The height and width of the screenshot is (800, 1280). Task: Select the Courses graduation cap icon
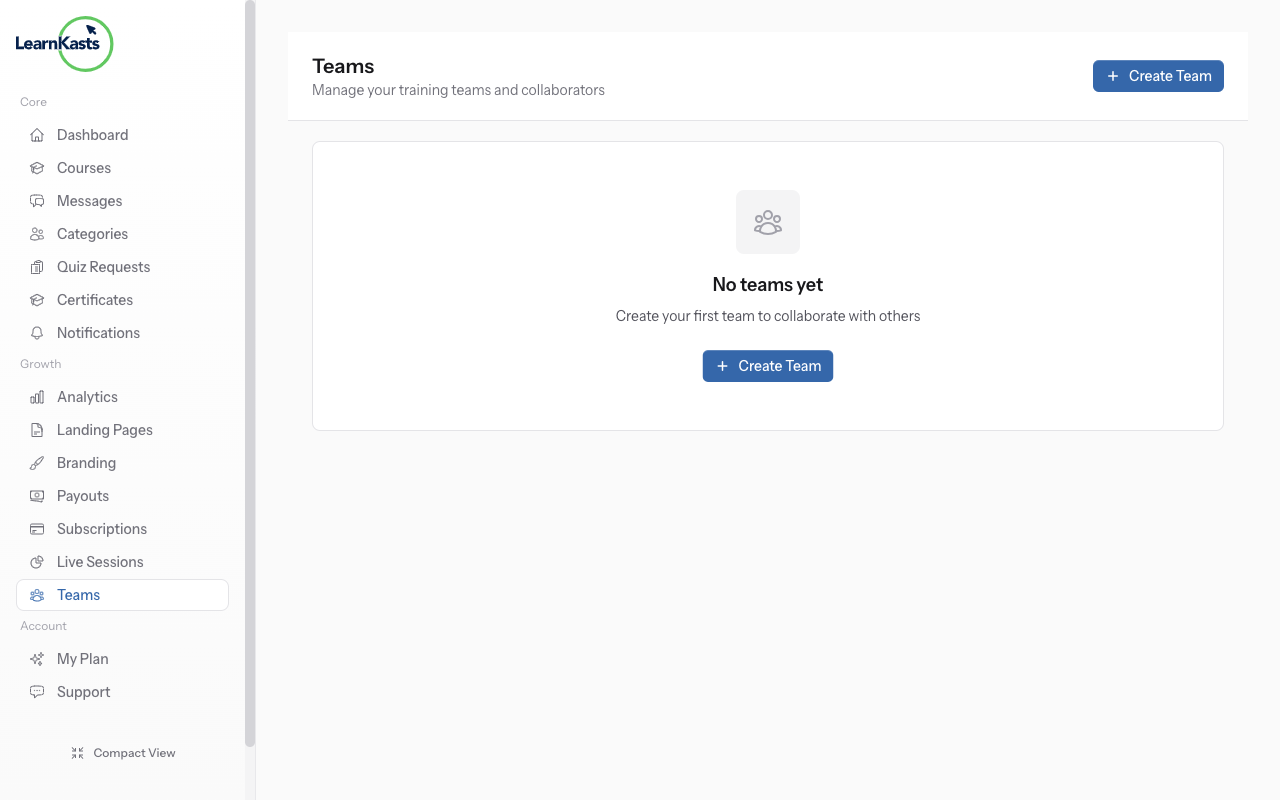point(37,167)
